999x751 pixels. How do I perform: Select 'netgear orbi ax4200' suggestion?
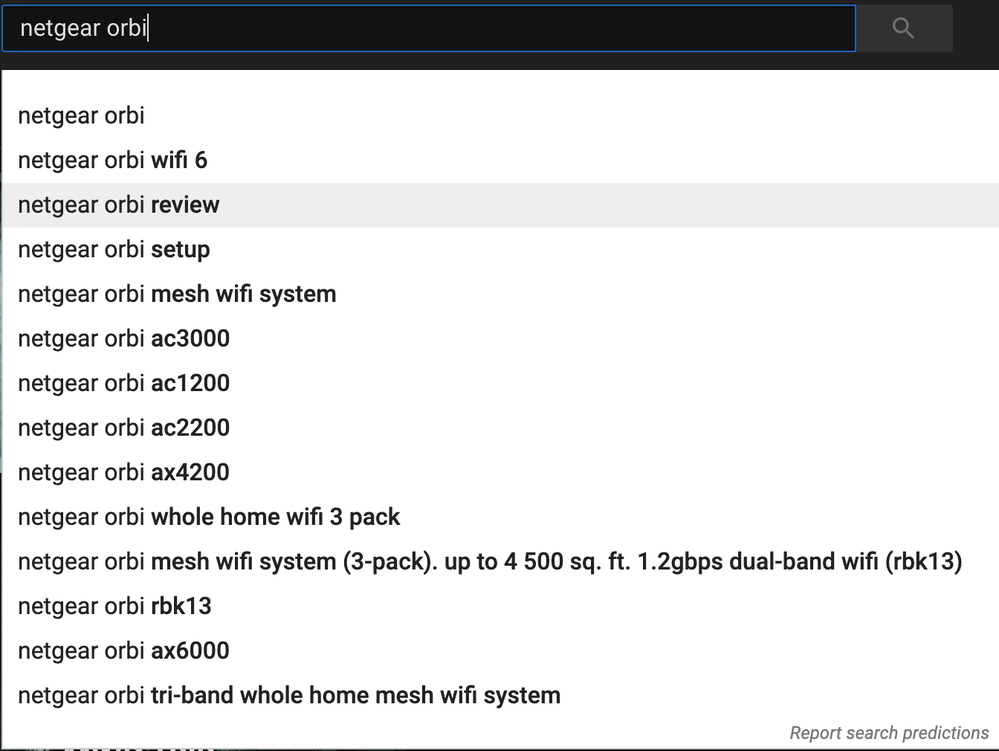124,472
